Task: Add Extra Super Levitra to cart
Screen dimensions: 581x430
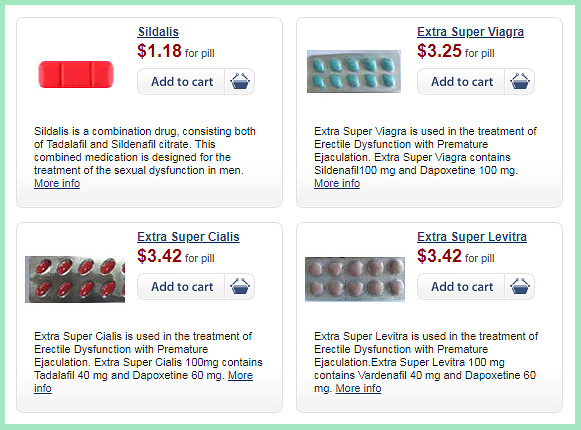Action: (462, 287)
